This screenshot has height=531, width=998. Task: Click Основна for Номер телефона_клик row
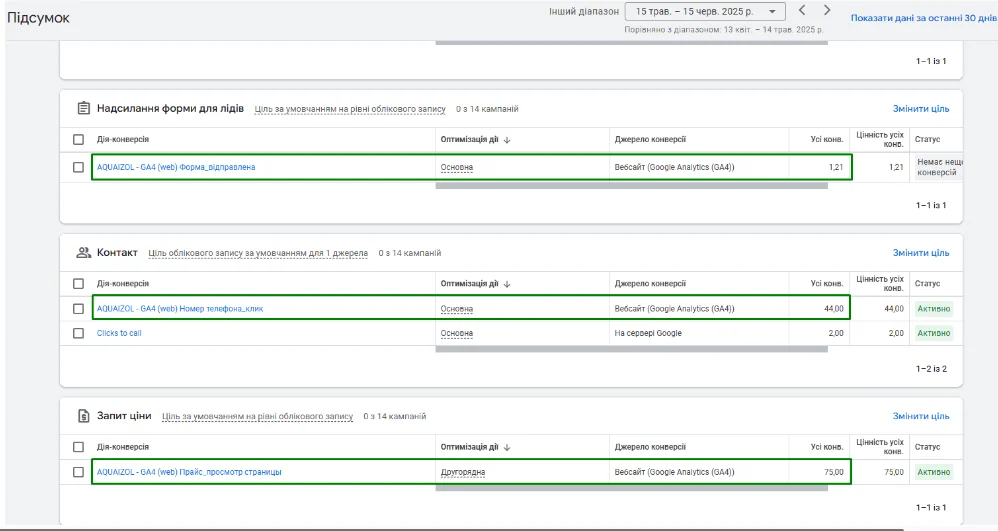point(456,309)
